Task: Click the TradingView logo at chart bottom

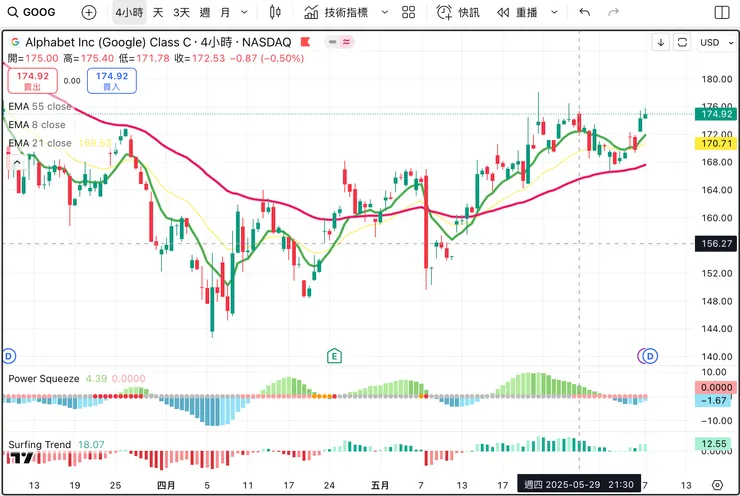Action: click(21, 457)
